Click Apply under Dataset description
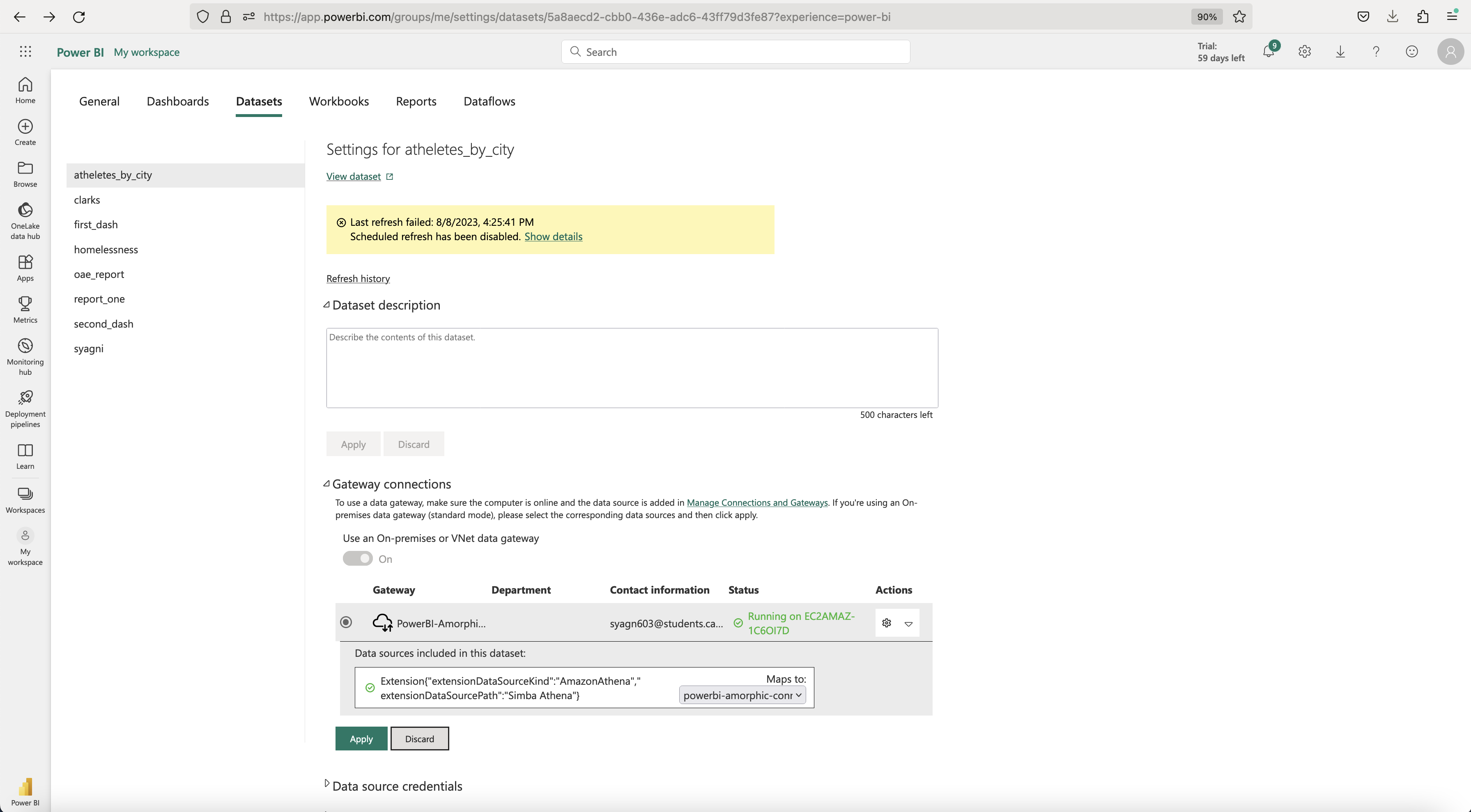This screenshot has width=1471, height=812. pyautogui.click(x=353, y=444)
